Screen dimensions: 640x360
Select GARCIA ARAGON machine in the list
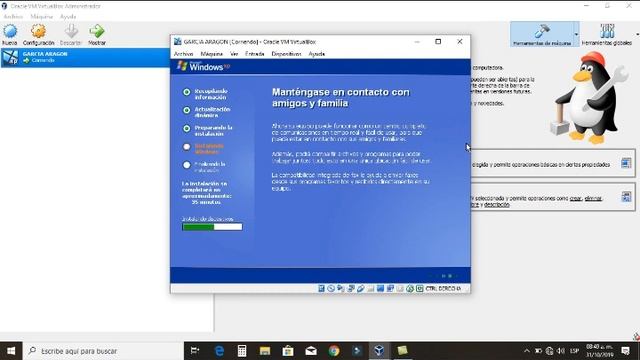click(x=85, y=57)
